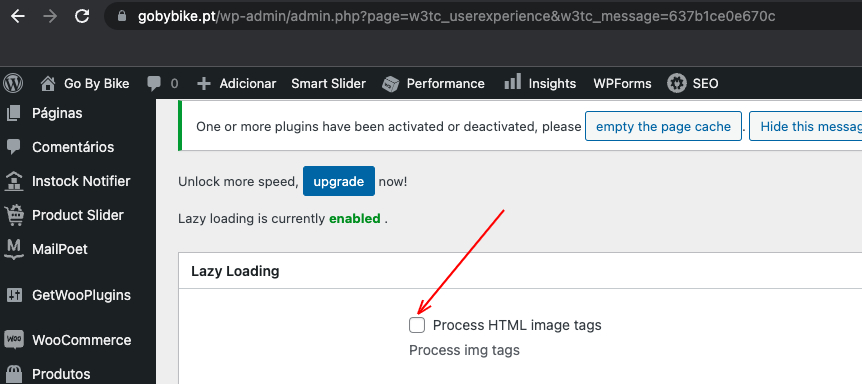Enable Process HTML image tags checkbox

(417, 325)
